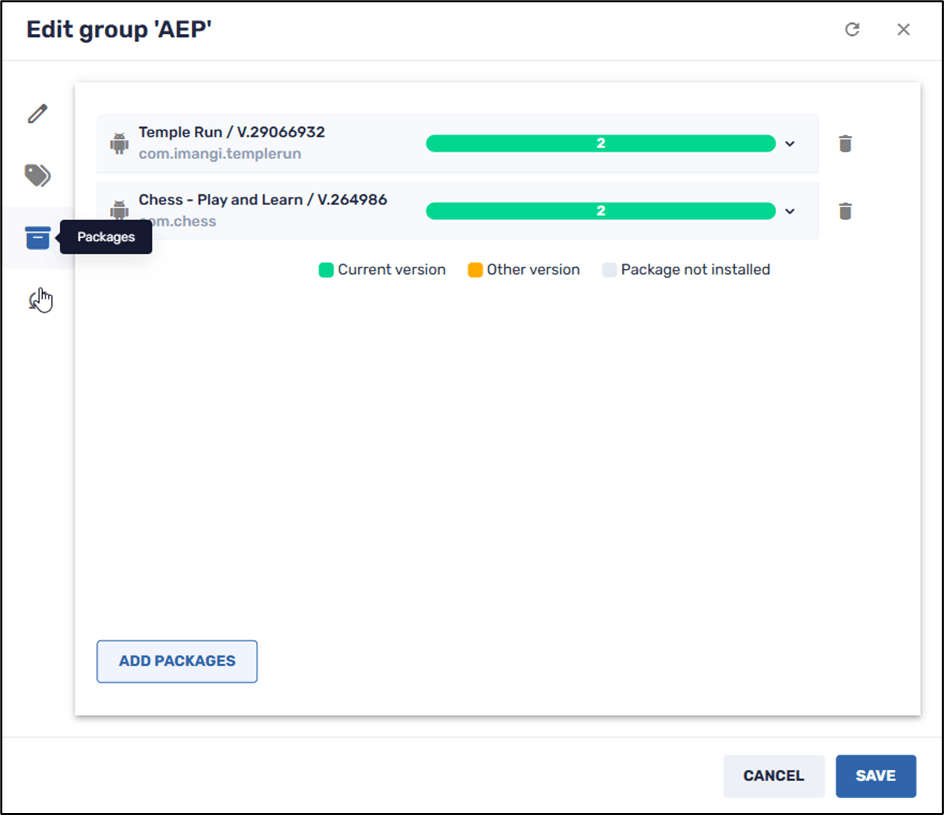
Task: Click the orange Other version legend swatch
Action: [475, 270]
